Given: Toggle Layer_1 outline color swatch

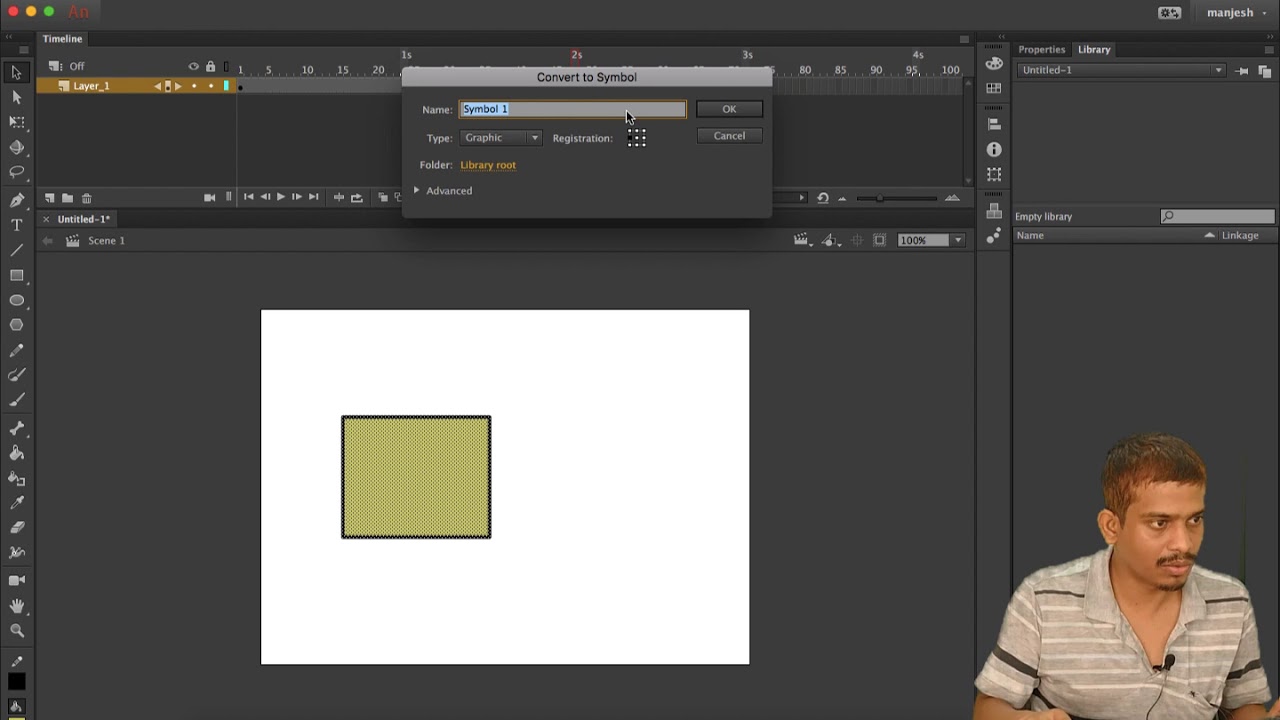Looking at the screenshot, I should click(x=226, y=86).
